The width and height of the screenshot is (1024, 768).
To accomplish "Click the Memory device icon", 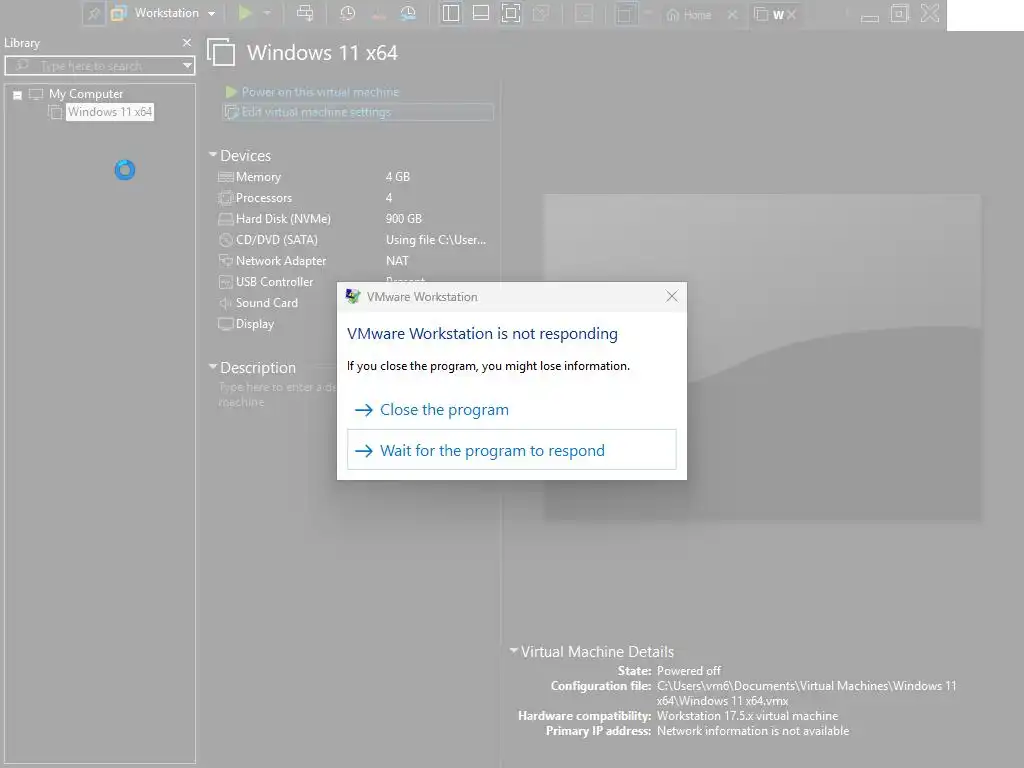I will click(x=225, y=177).
